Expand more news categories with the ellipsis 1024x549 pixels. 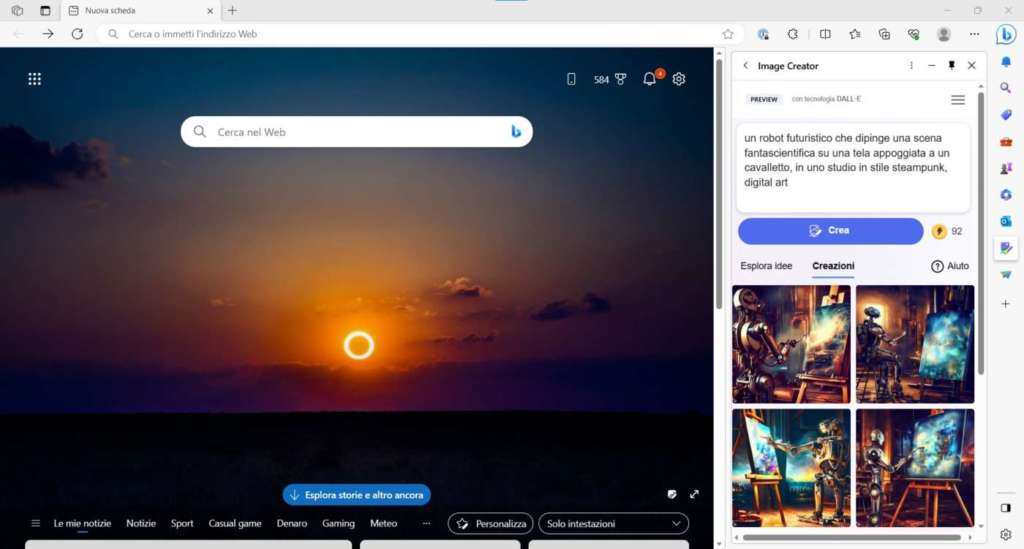coord(427,523)
